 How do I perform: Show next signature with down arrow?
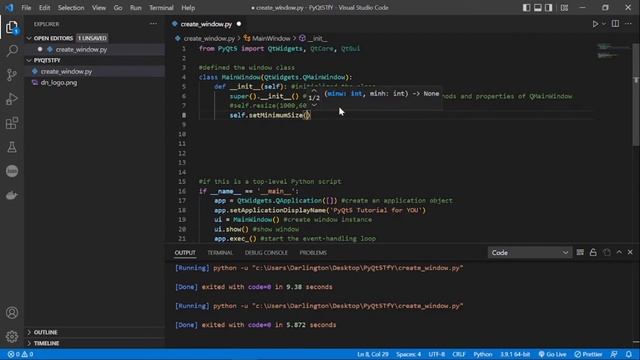pos(314,105)
